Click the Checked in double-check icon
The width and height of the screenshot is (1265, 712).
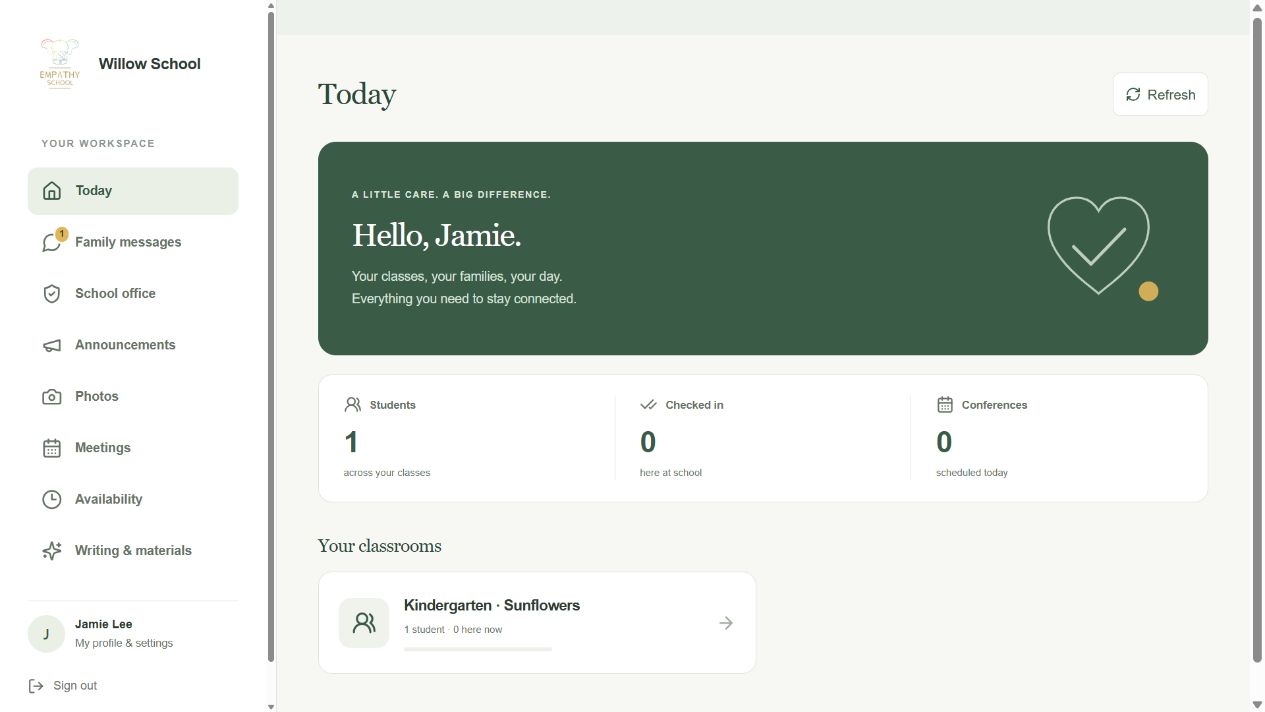coord(648,405)
